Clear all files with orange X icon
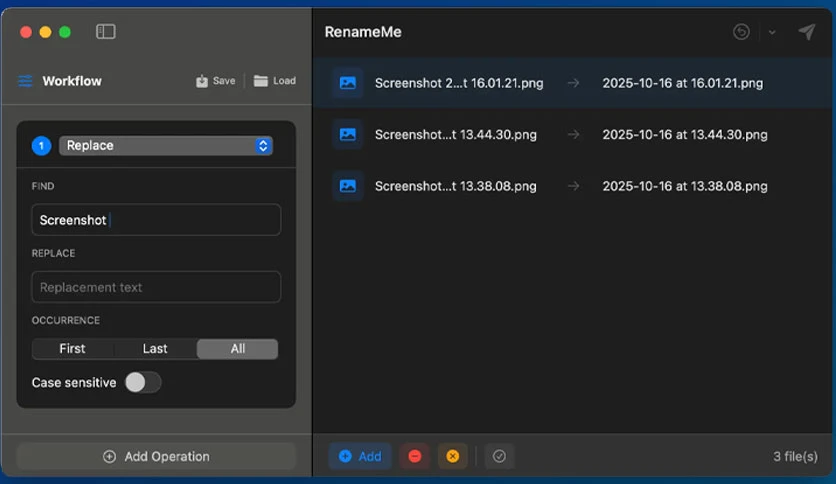Screen dimensions: 836x484 click(x=453, y=456)
